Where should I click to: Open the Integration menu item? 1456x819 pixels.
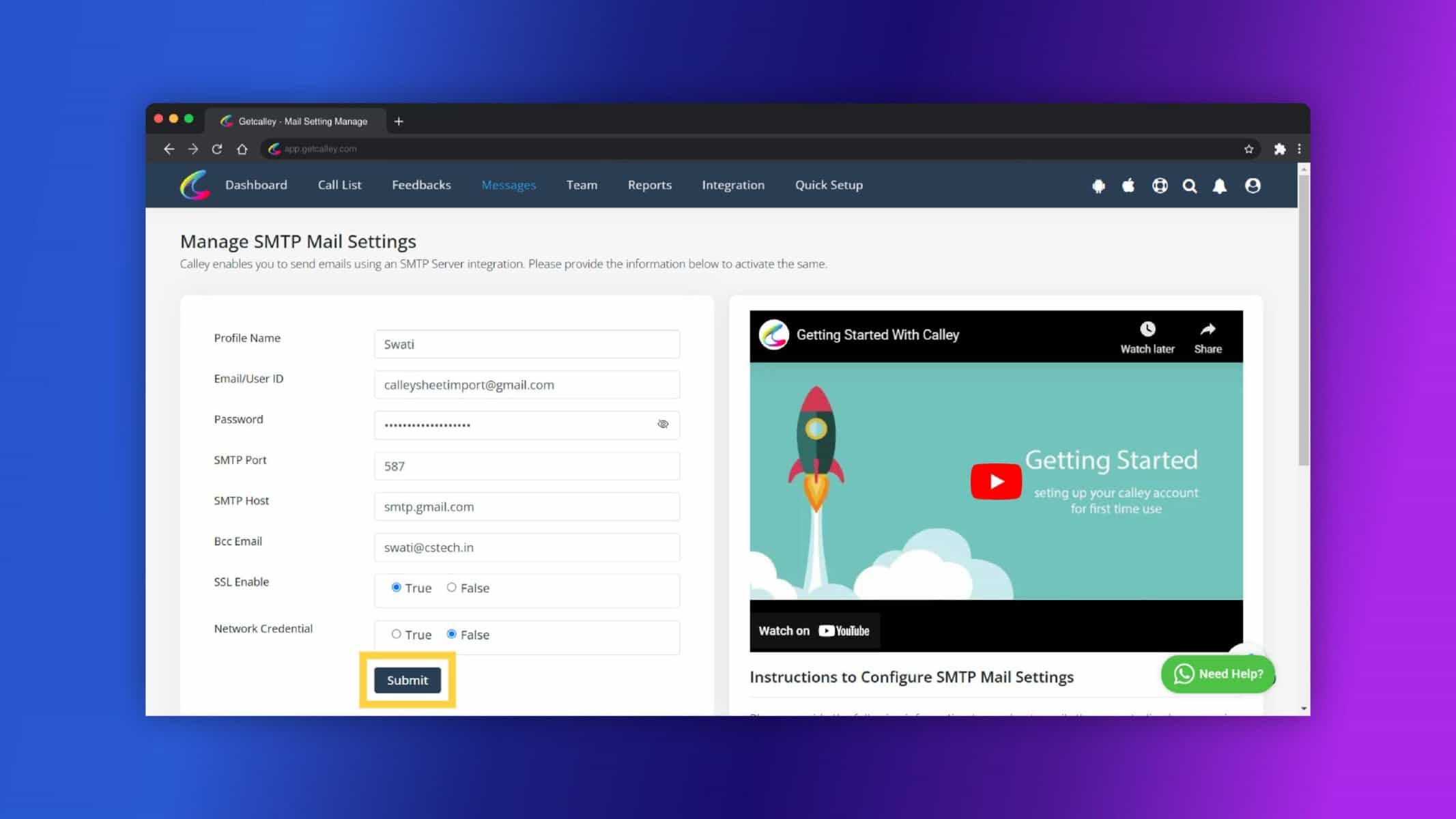click(733, 185)
